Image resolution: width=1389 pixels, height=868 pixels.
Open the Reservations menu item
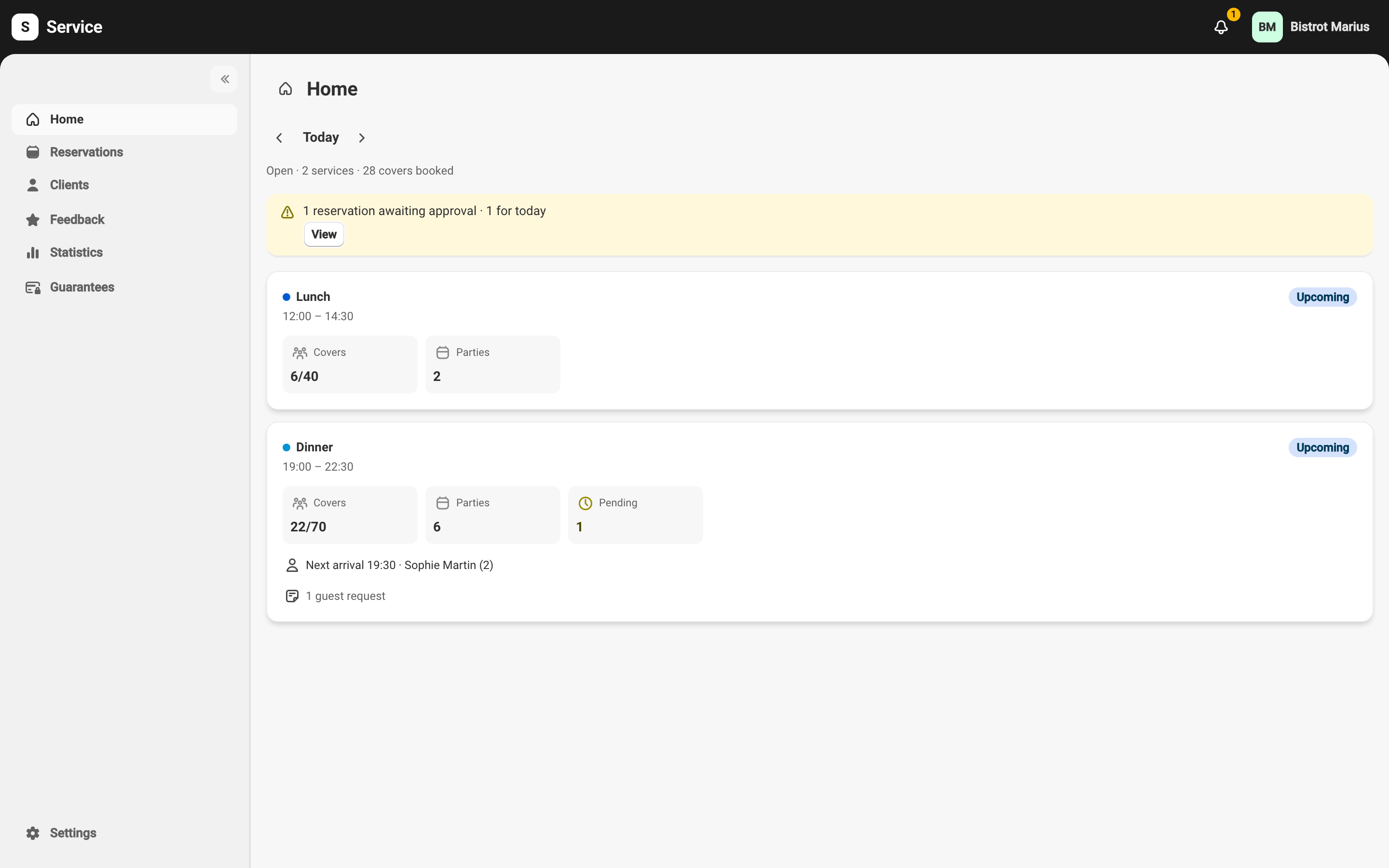click(x=124, y=152)
